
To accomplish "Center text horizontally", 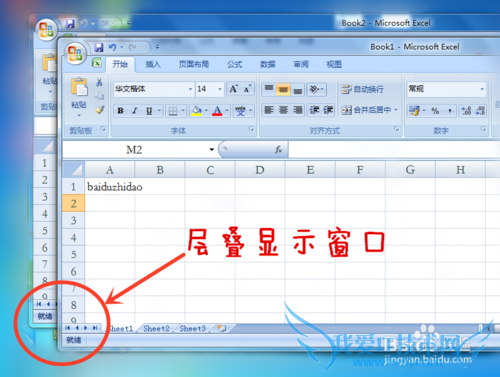I will (283, 110).
